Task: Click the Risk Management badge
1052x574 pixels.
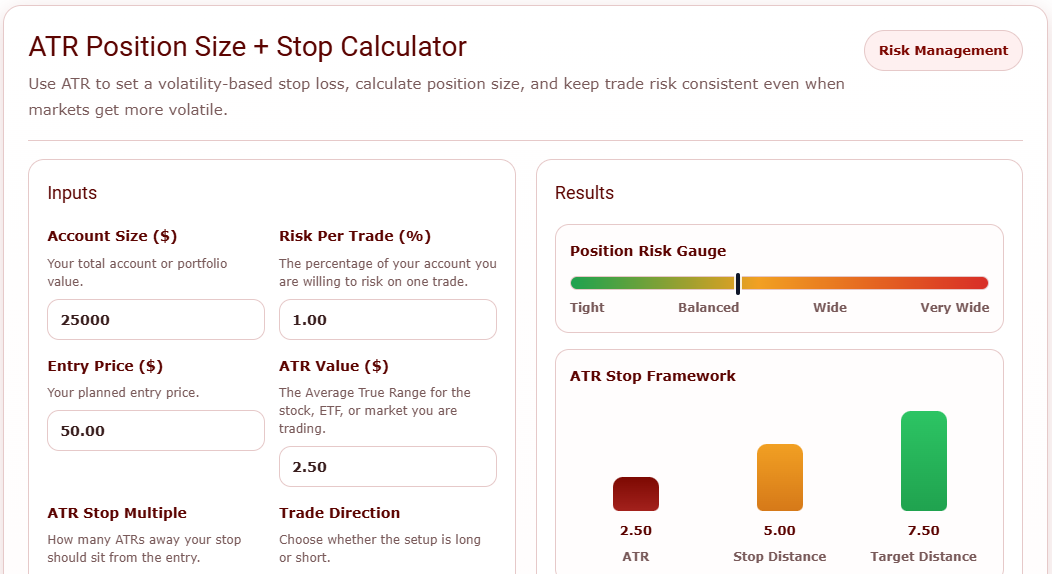Action: point(943,50)
